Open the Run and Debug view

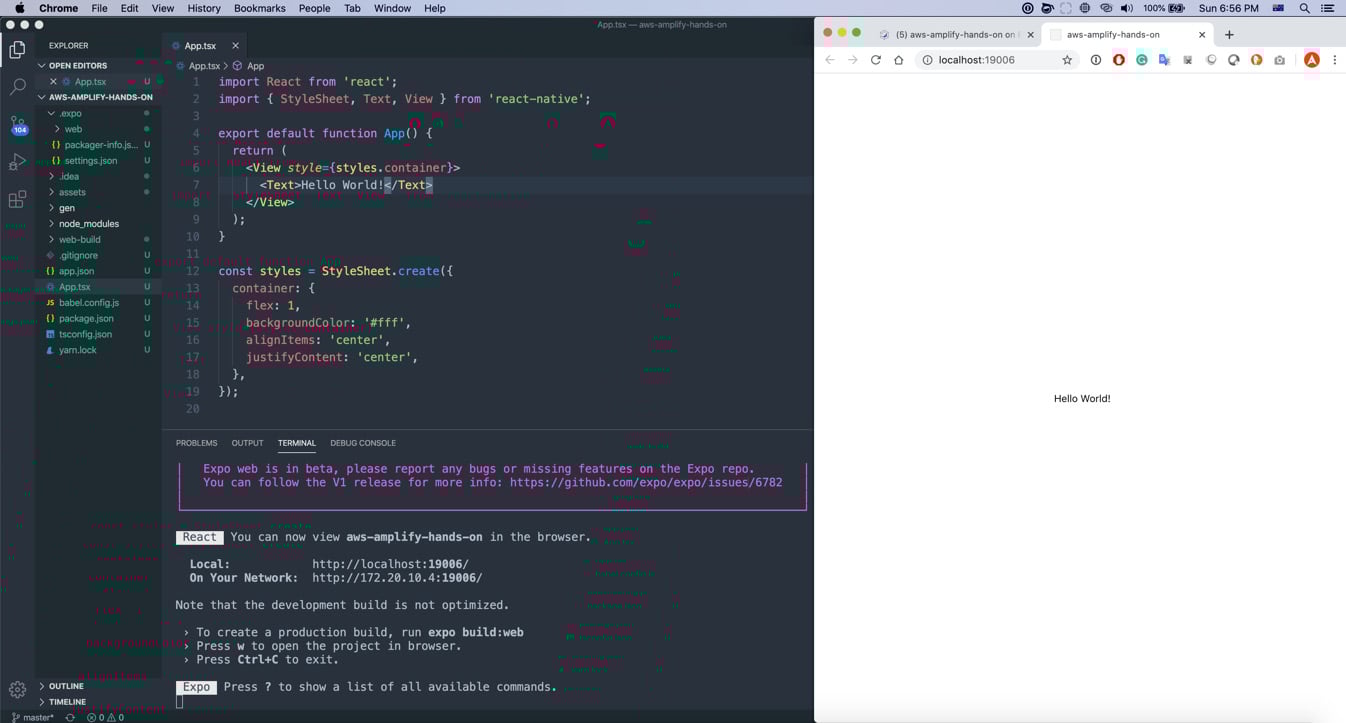click(17, 162)
